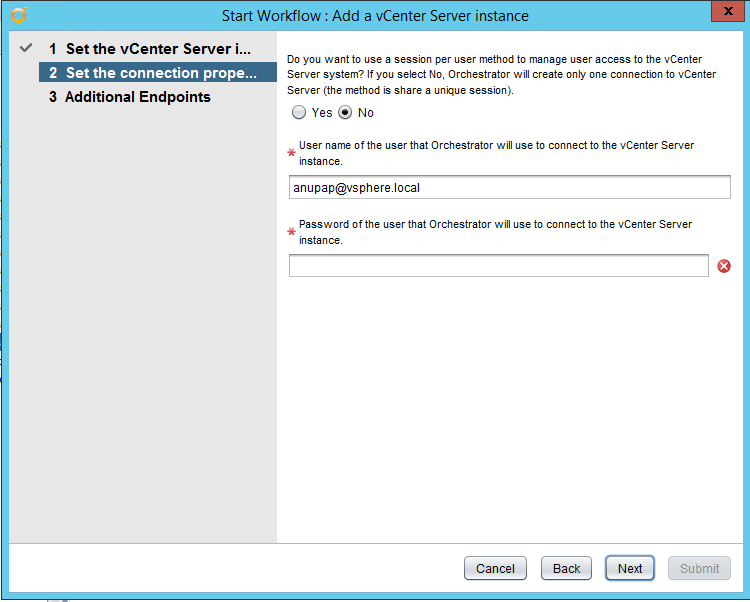This screenshot has height=602, width=750.
Task: Click the red error icon beside password field
Action: [724, 266]
